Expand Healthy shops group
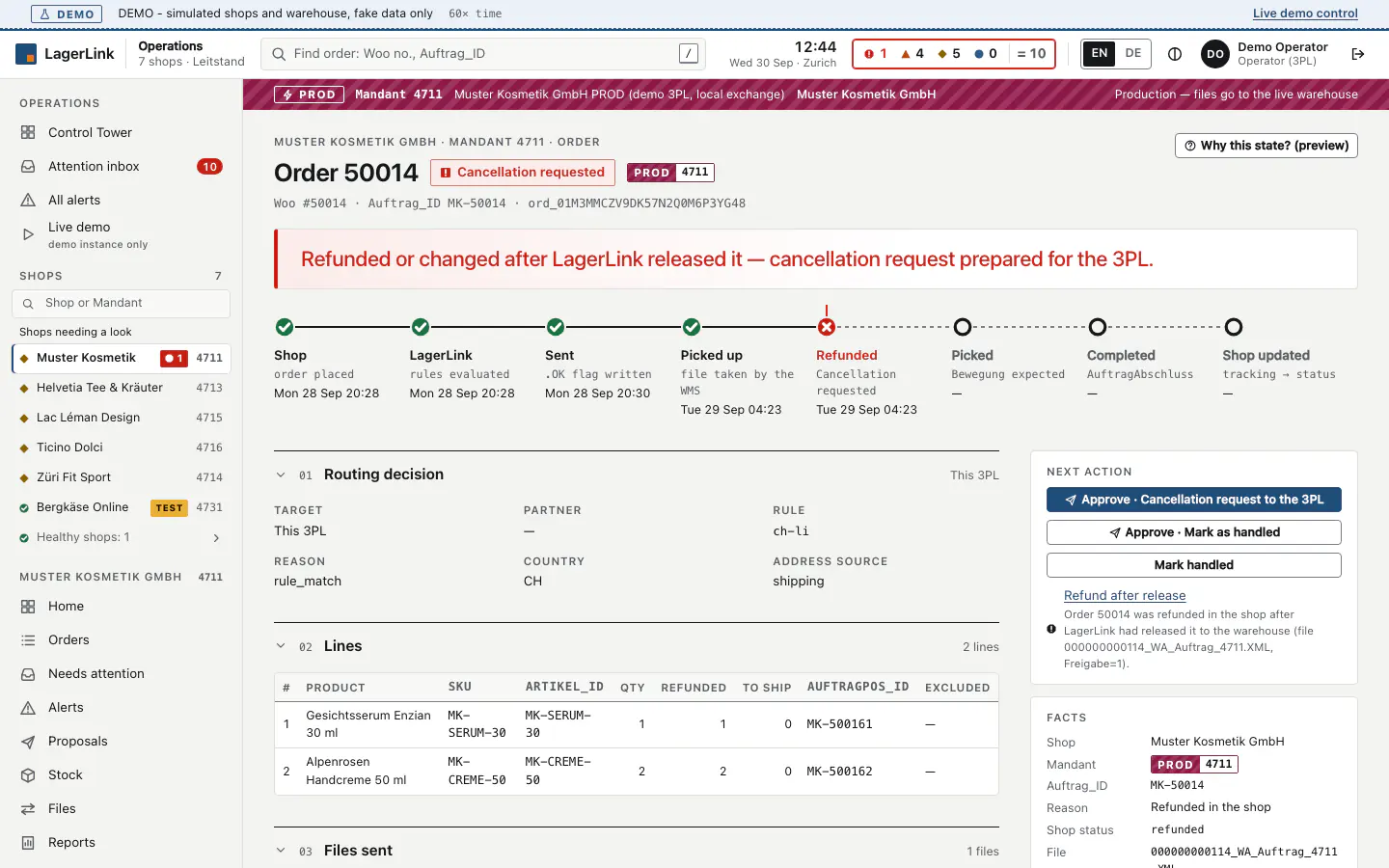The height and width of the screenshot is (868, 1389). (x=121, y=537)
